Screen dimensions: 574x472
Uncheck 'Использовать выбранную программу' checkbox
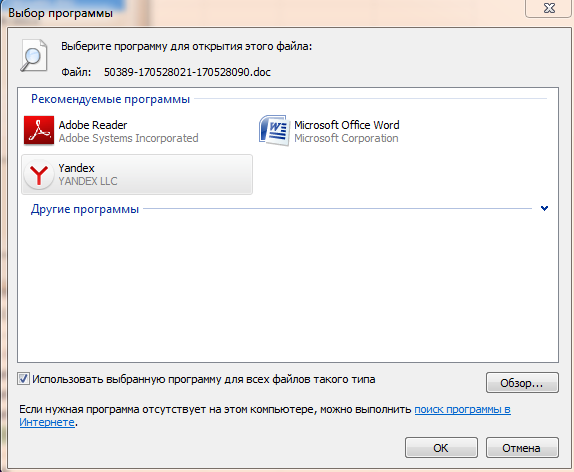coord(23,379)
